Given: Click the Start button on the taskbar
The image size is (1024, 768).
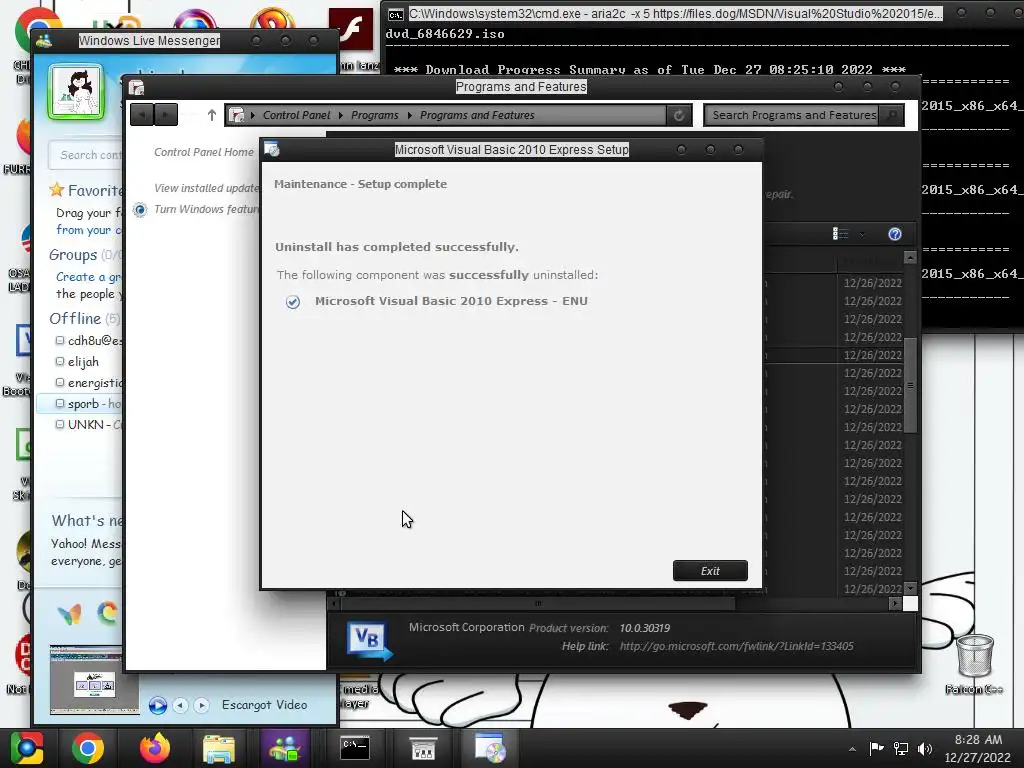Looking at the screenshot, I should point(26,748).
